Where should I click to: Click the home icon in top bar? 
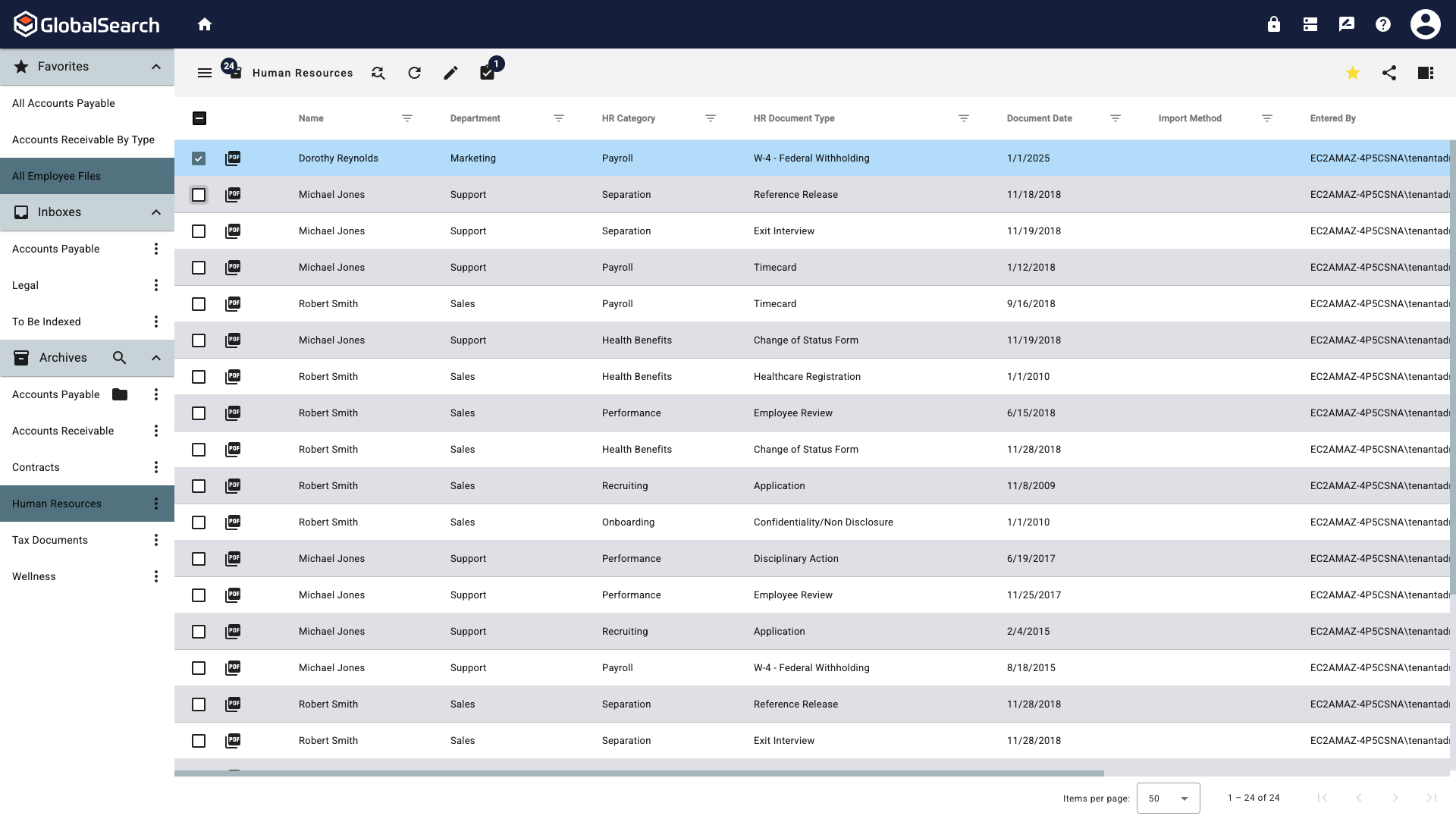[205, 24]
